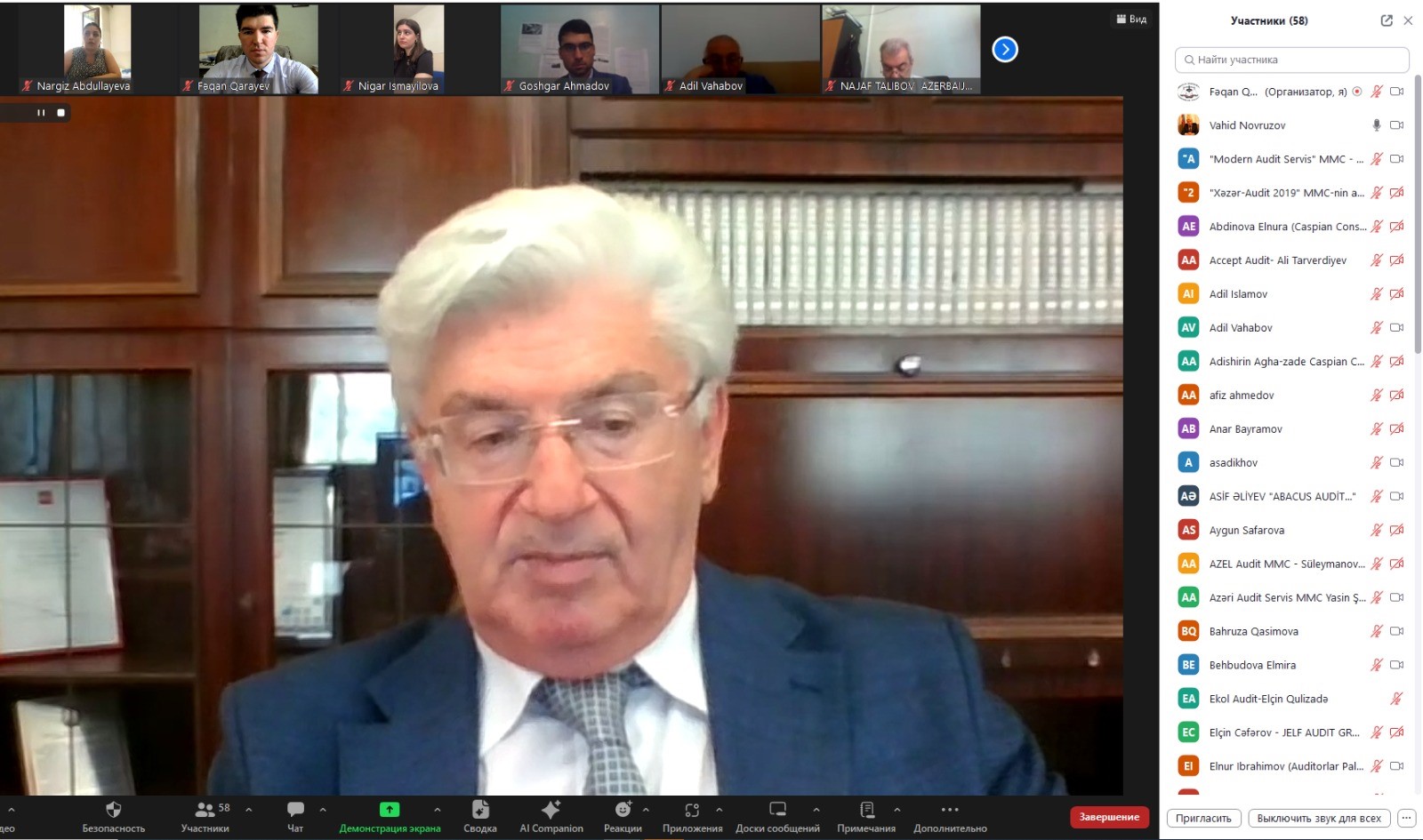Open the Chat (Чат) bubble icon

[x=295, y=810]
